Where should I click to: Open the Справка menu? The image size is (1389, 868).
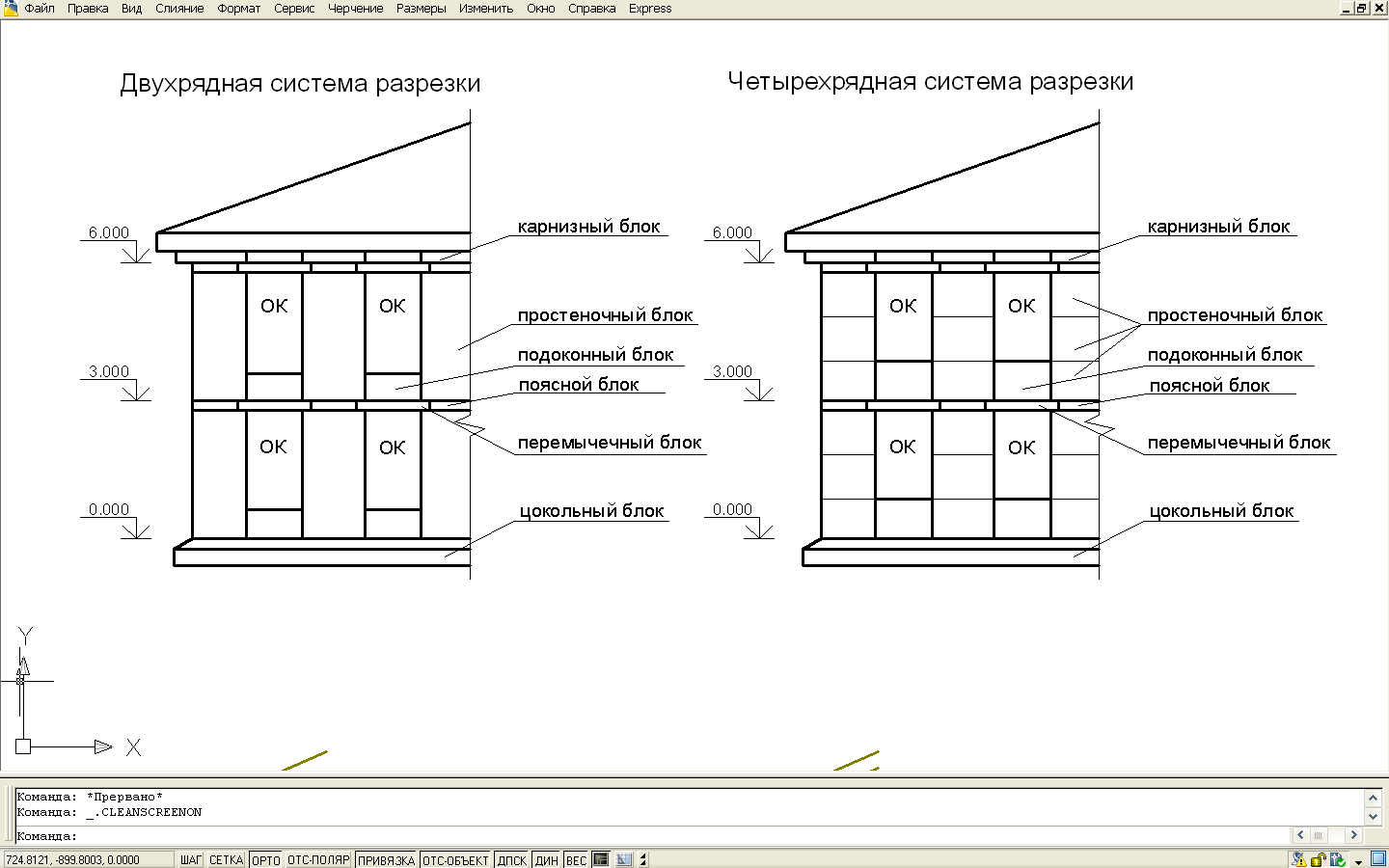point(592,9)
